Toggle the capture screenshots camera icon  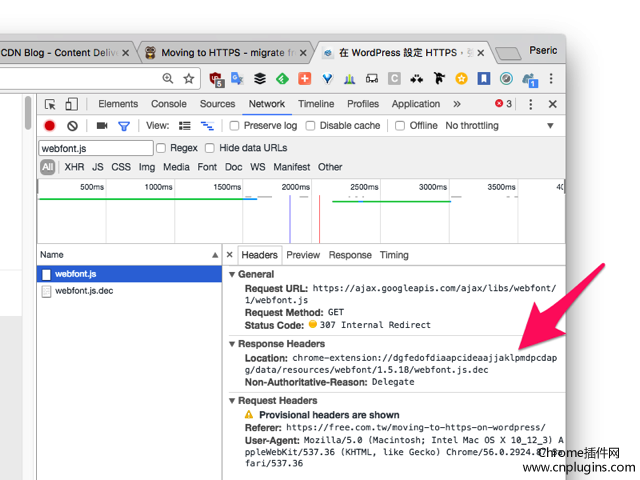coord(102,126)
